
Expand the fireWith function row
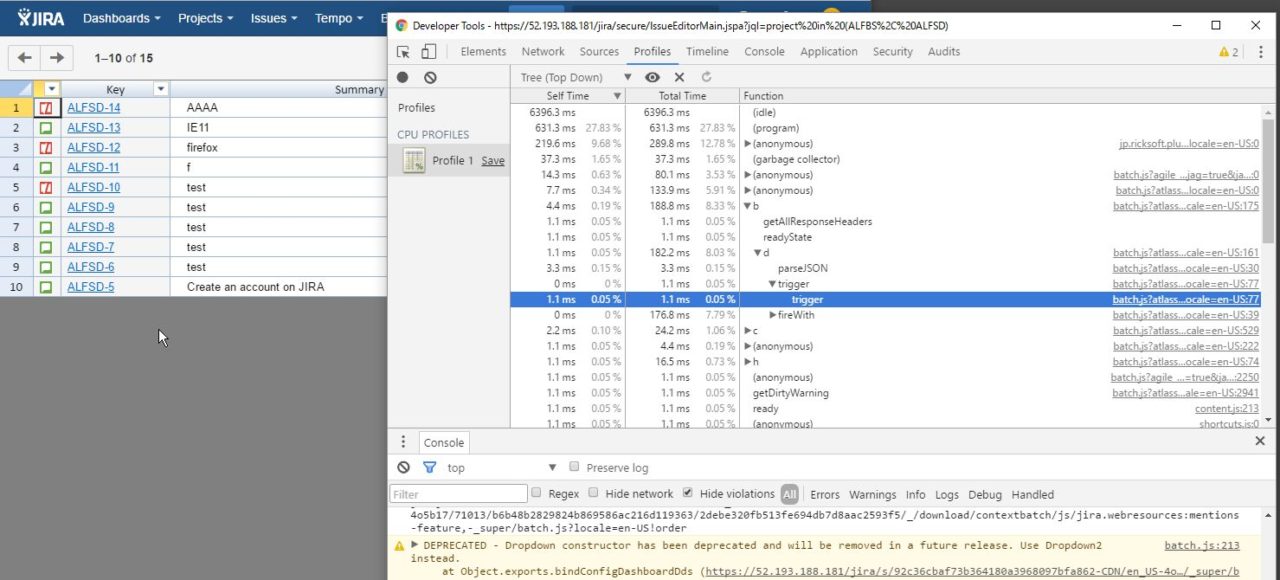[x=774, y=315]
